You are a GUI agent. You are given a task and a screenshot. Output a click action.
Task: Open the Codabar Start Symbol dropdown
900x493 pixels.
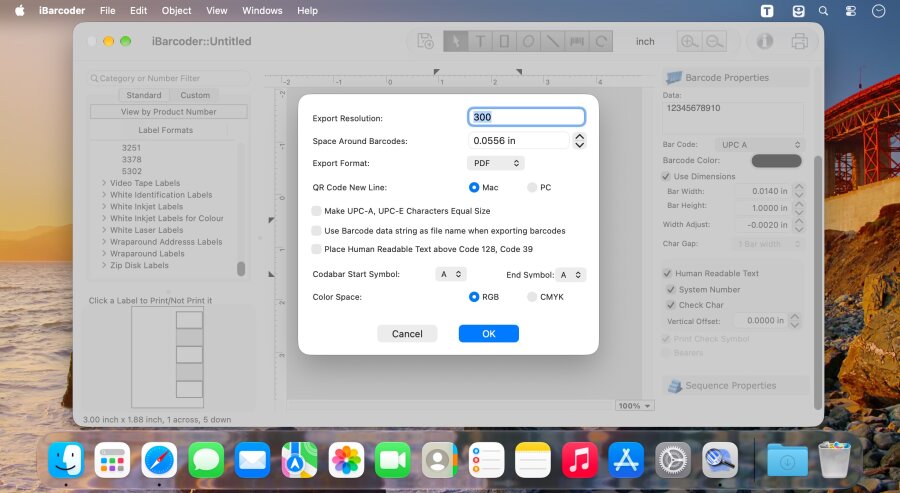pyautogui.click(x=451, y=274)
